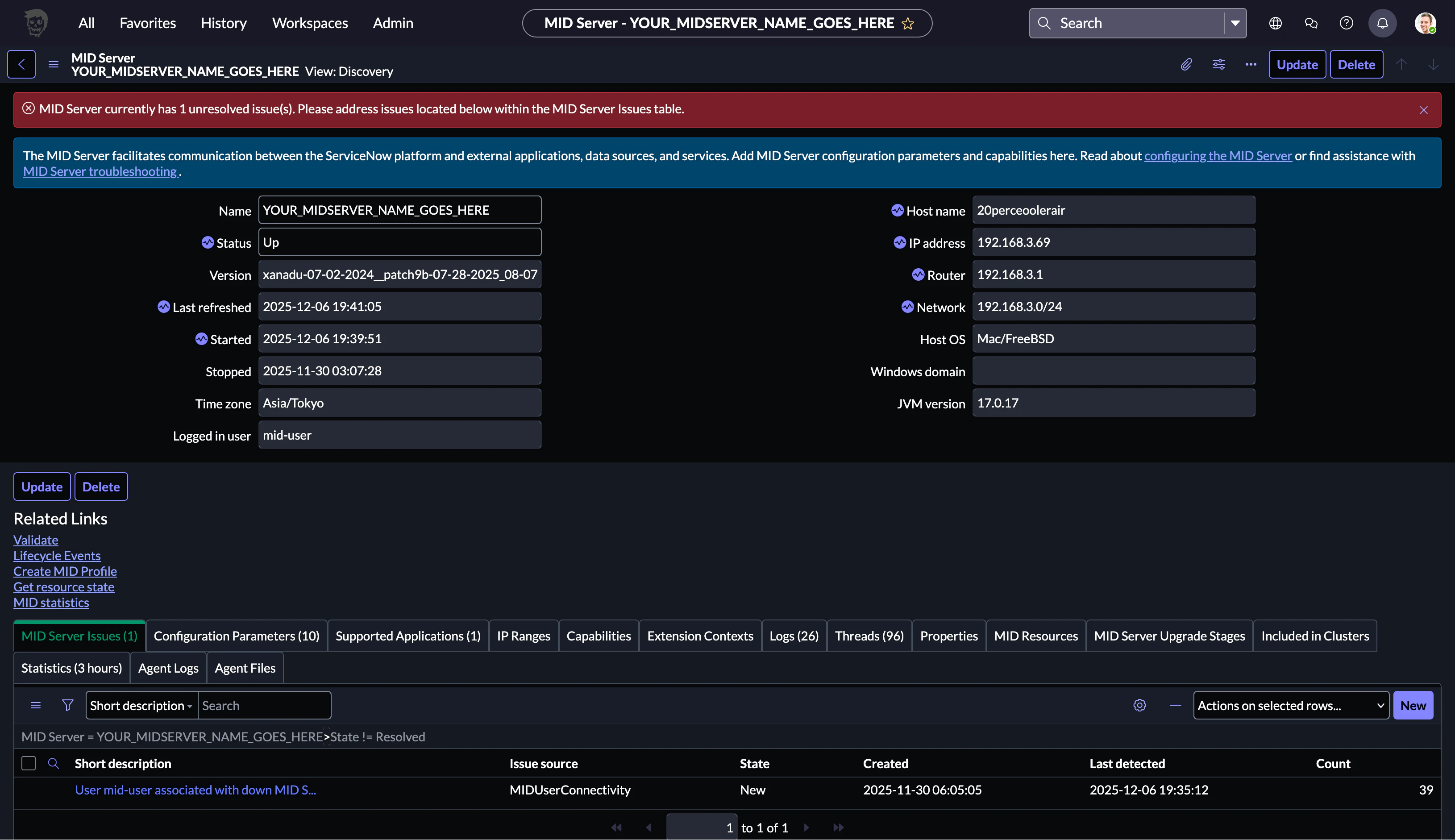Open form personalization sliders icon

pos(1218,64)
